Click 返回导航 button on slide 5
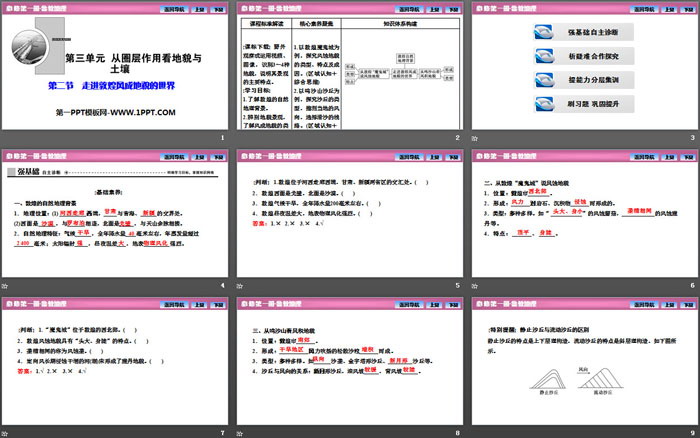 pyautogui.click(x=409, y=157)
